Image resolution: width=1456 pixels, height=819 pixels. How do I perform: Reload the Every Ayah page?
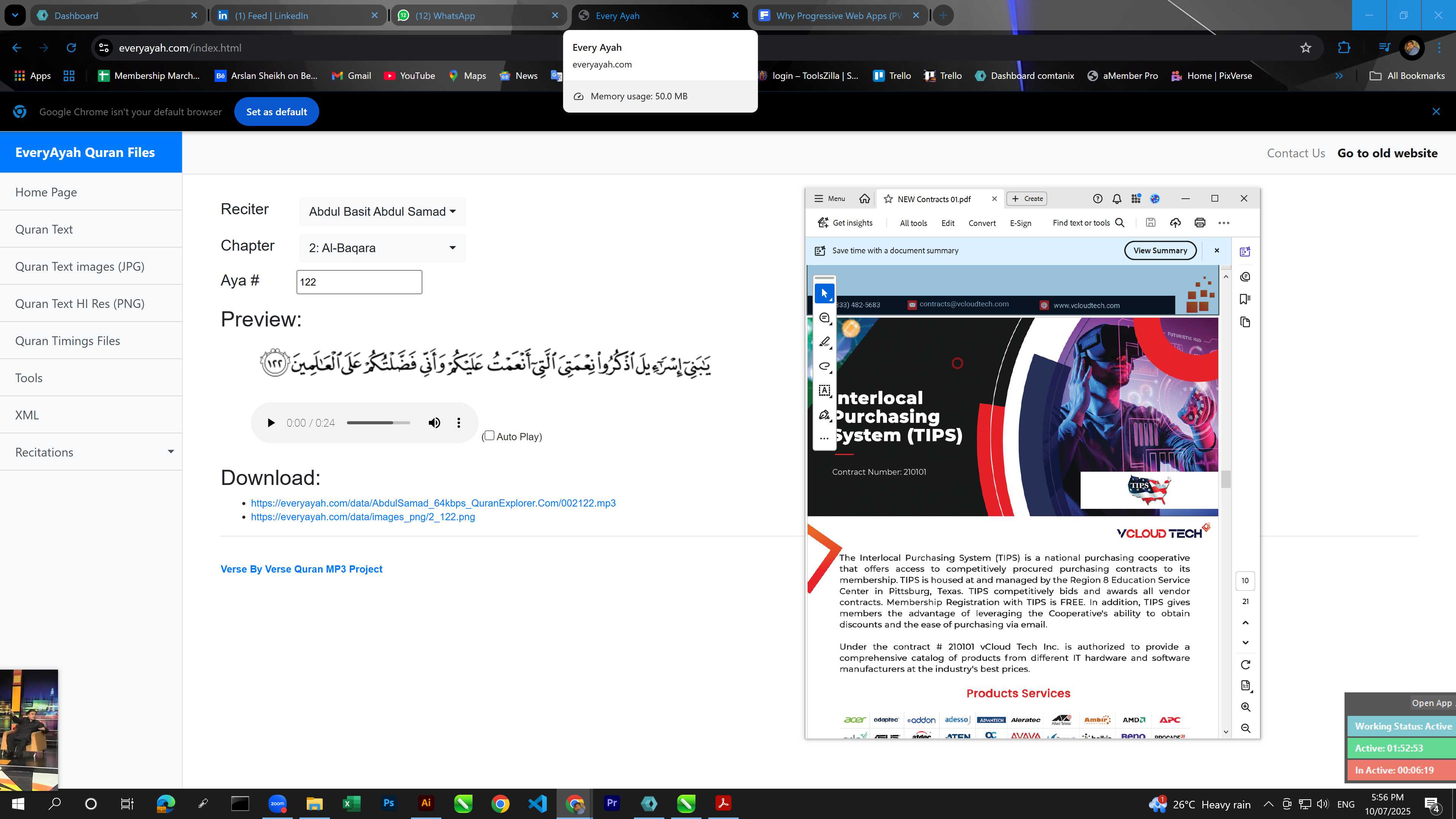pyautogui.click(x=71, y=48)
